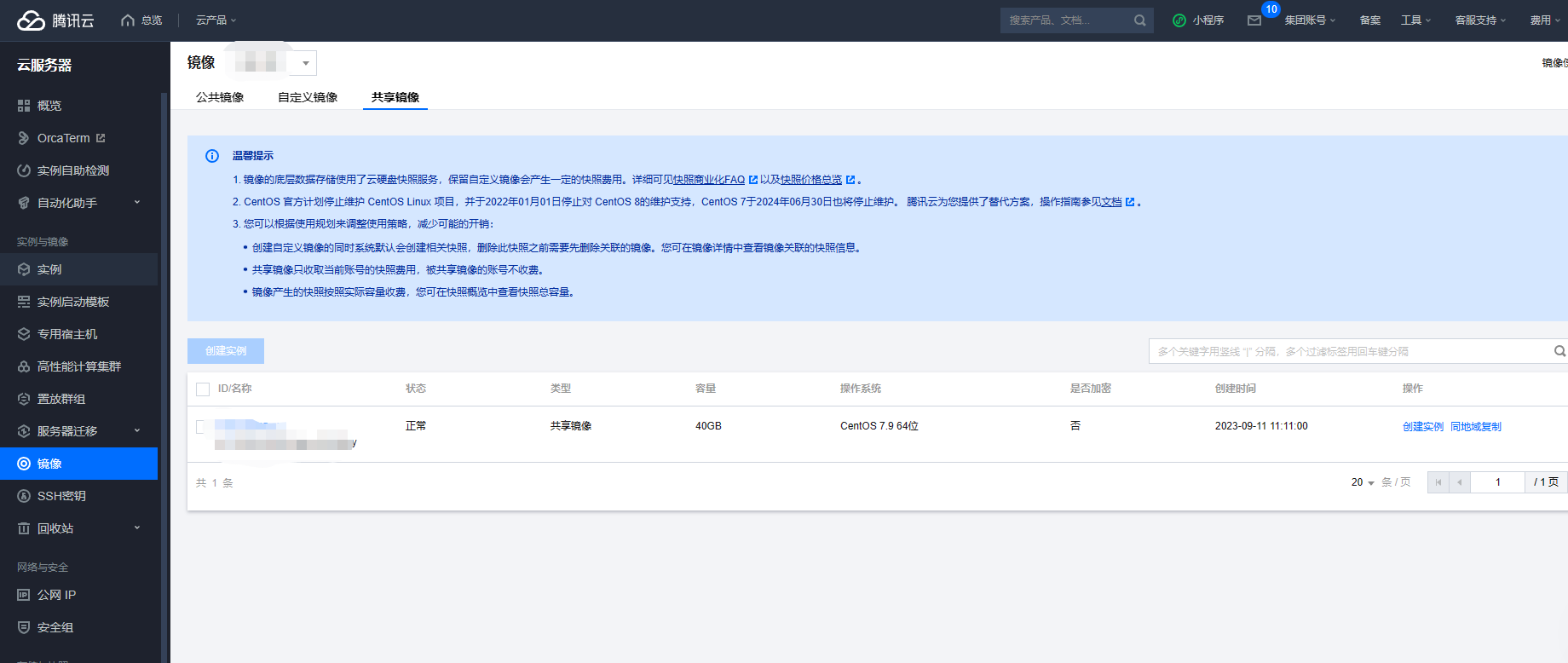This screenshot has width=1568, height=663.
Task: Click the 同地域复制 link in the row
Action: (1475, 426)
